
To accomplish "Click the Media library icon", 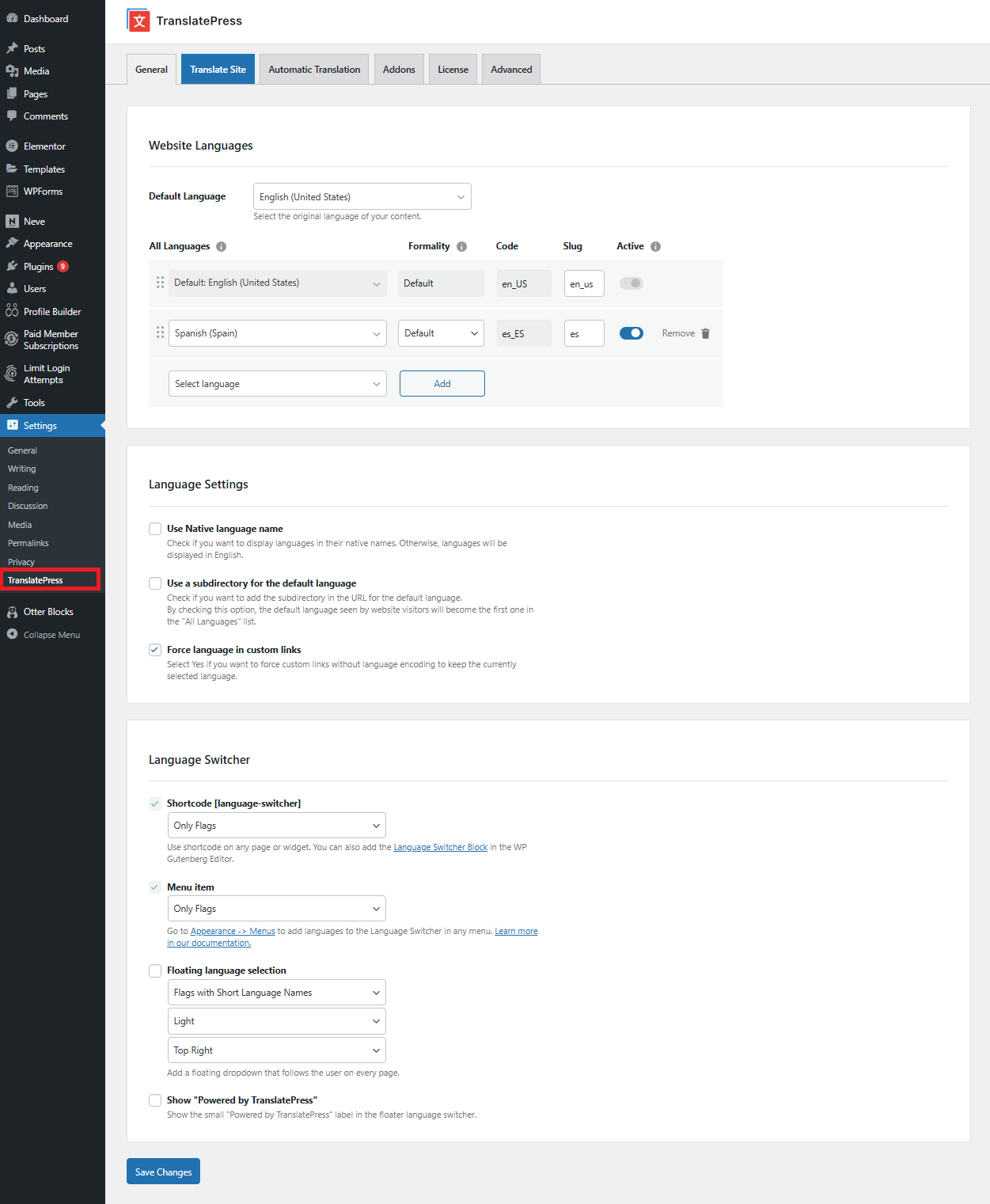I will [12, 71].
